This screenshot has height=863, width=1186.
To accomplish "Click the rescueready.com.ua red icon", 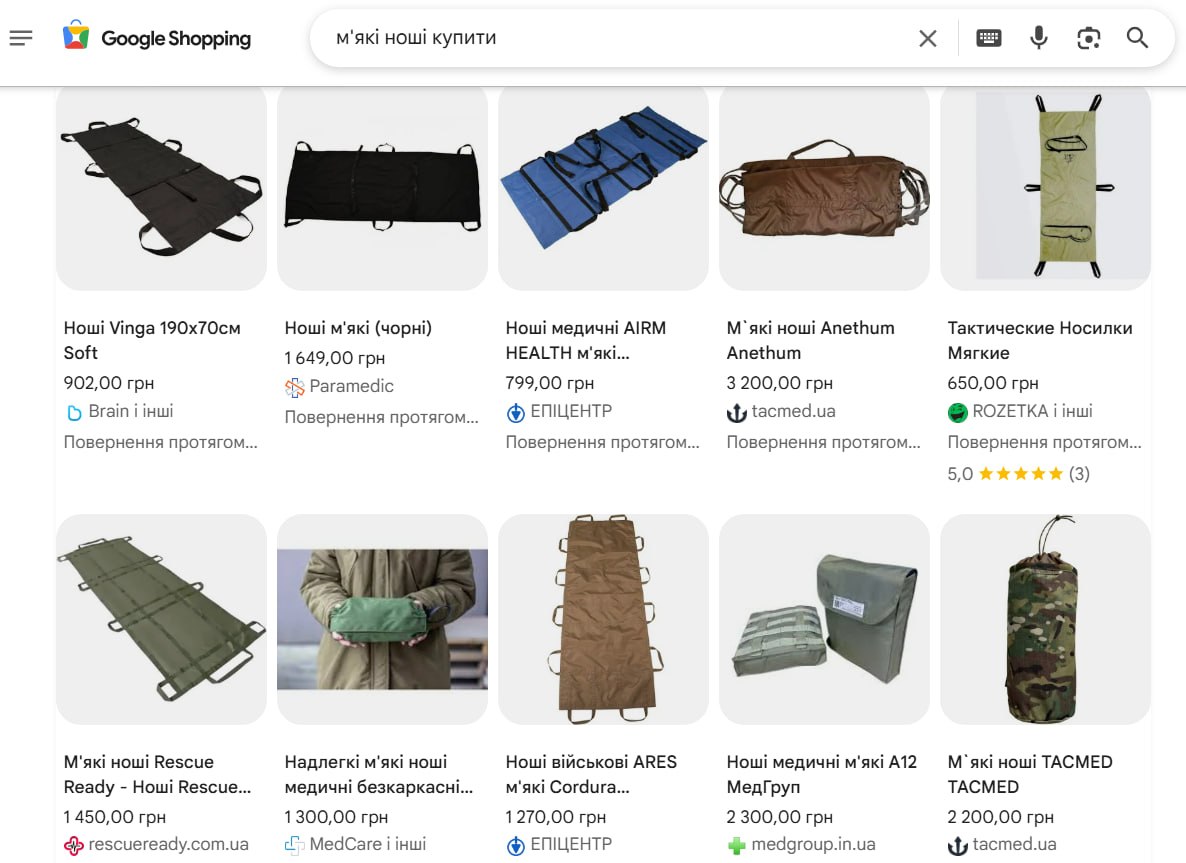I will pos(73,846).
